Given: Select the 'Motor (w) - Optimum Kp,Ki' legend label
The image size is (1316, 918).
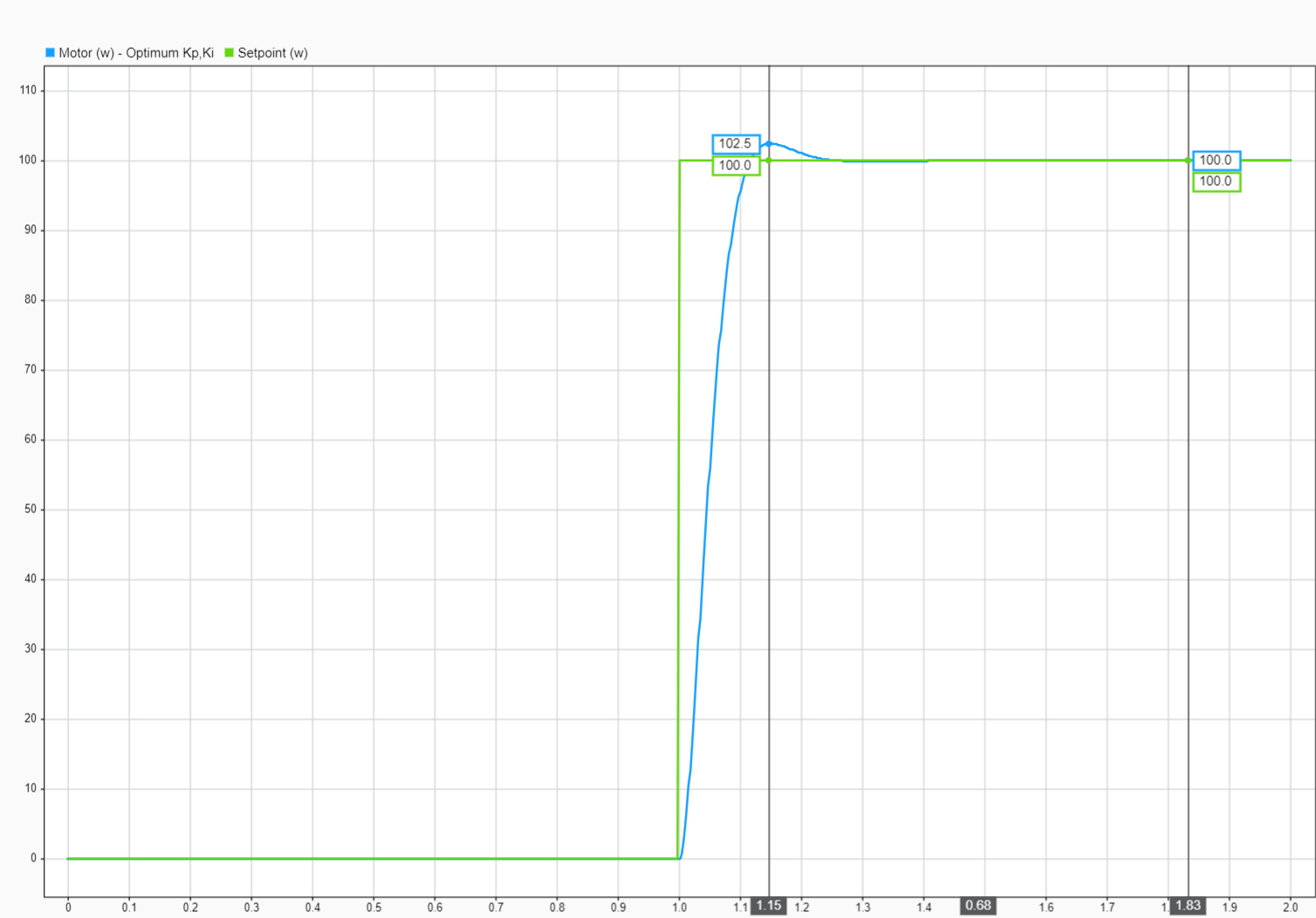Looking at the screenshot, I should 136,53.
